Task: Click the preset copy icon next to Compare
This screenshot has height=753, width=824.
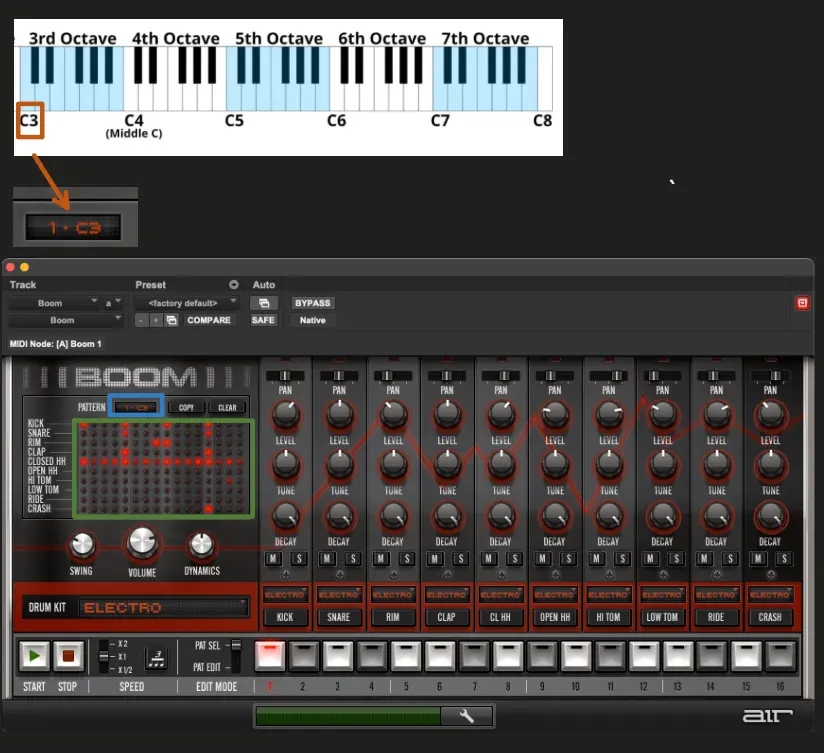Action: [169, 320]
